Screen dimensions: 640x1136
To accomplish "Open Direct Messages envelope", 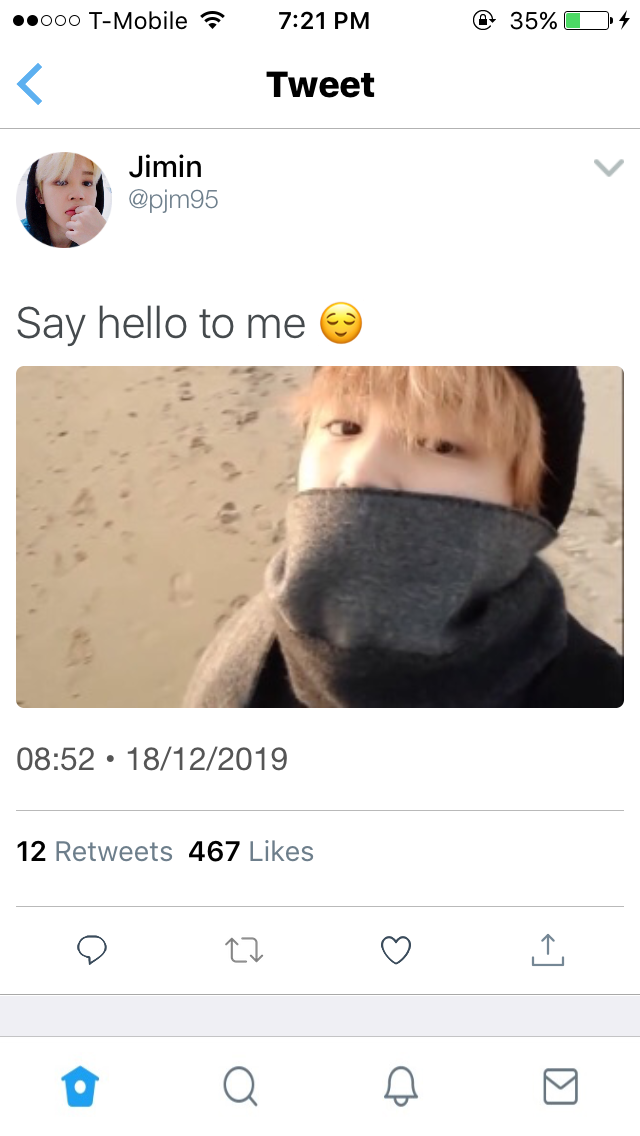I will pyautogui.click(x=560, y=1085).
